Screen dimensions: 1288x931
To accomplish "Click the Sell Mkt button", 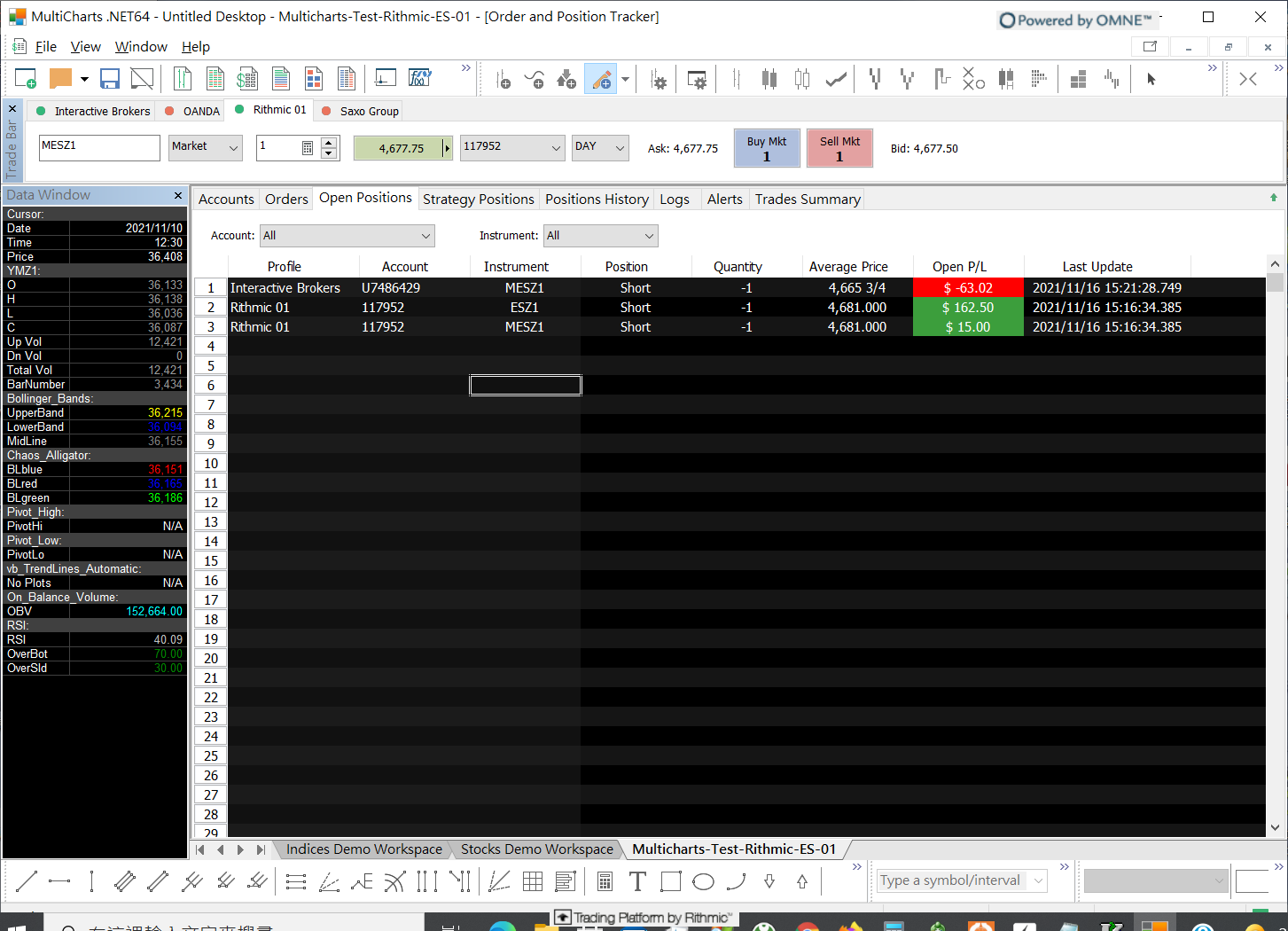I will tap(839, 148).
